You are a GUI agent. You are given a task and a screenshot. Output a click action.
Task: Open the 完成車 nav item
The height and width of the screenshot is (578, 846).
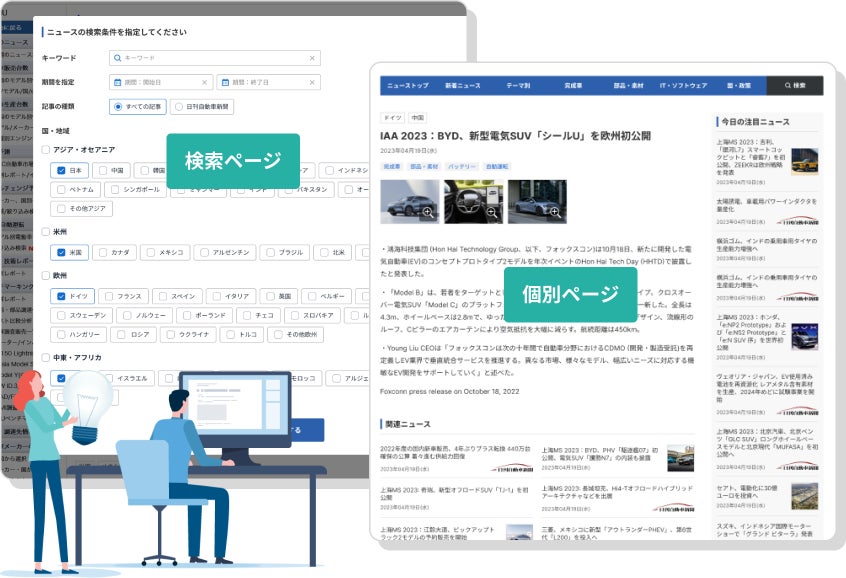pos(573,85)
